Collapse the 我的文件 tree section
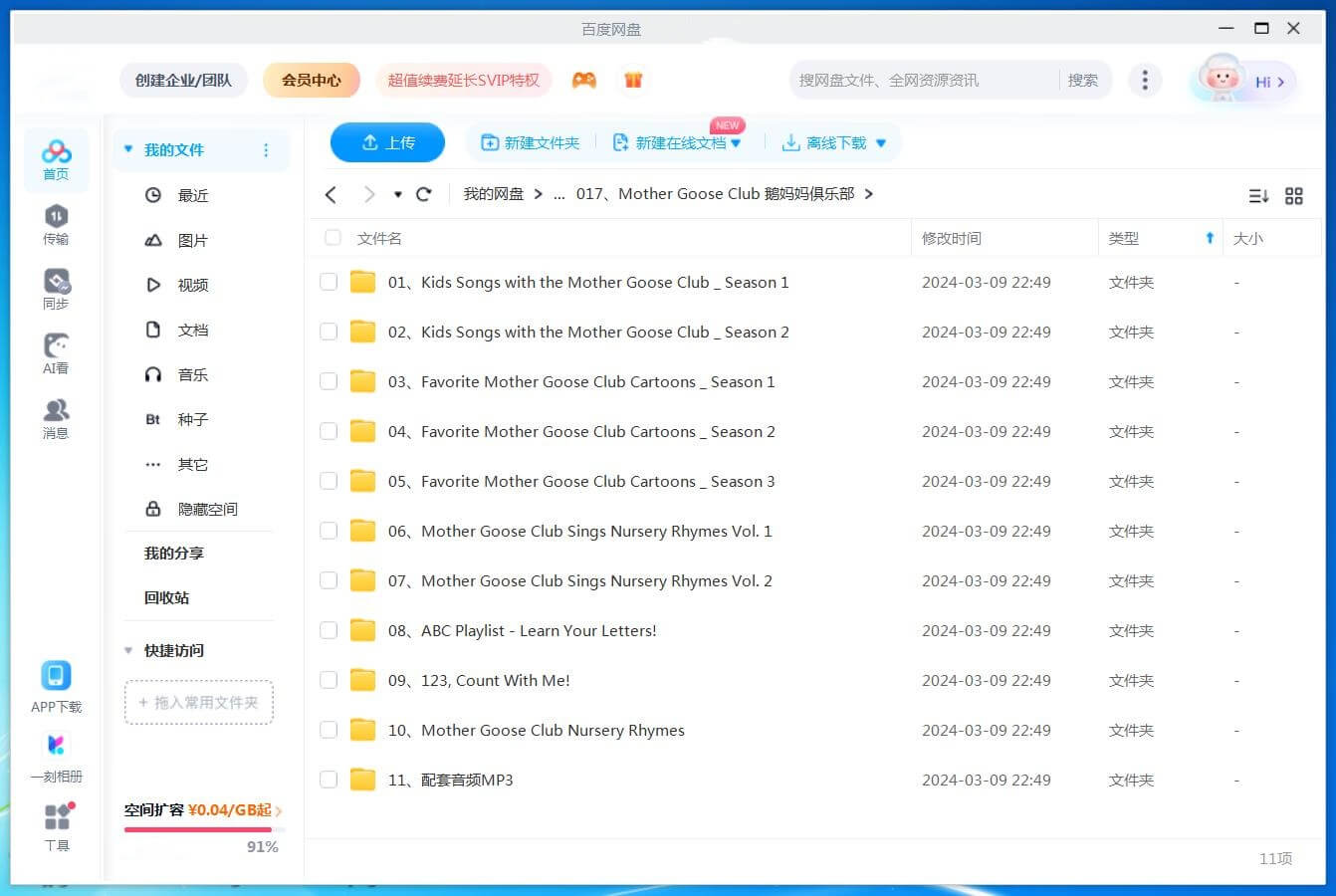Image resolution: width=1336 pixels, height=896 pixels. coord(128,149)
